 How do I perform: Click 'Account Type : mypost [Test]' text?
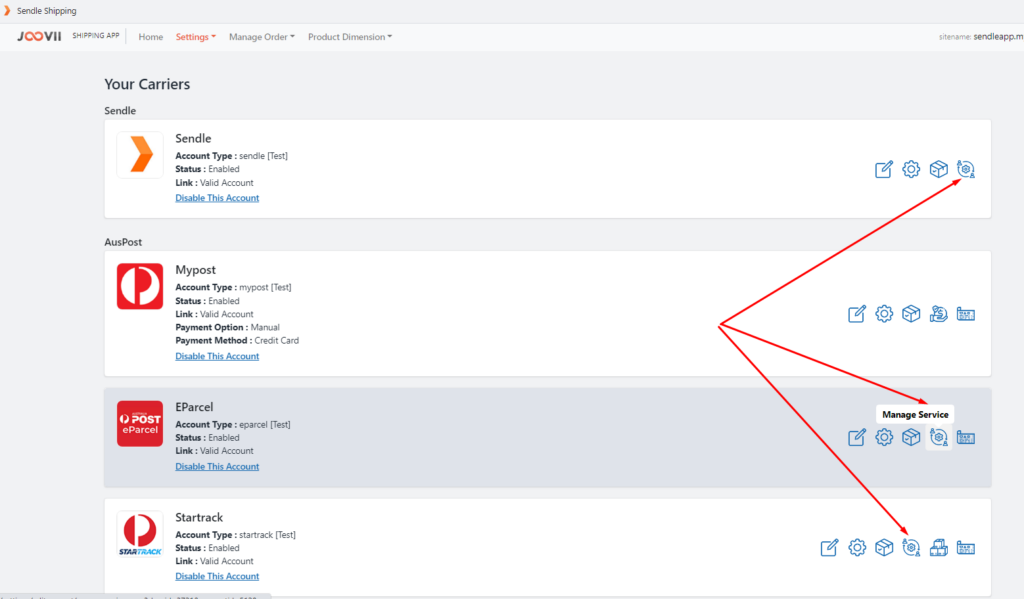coord(233,287)
